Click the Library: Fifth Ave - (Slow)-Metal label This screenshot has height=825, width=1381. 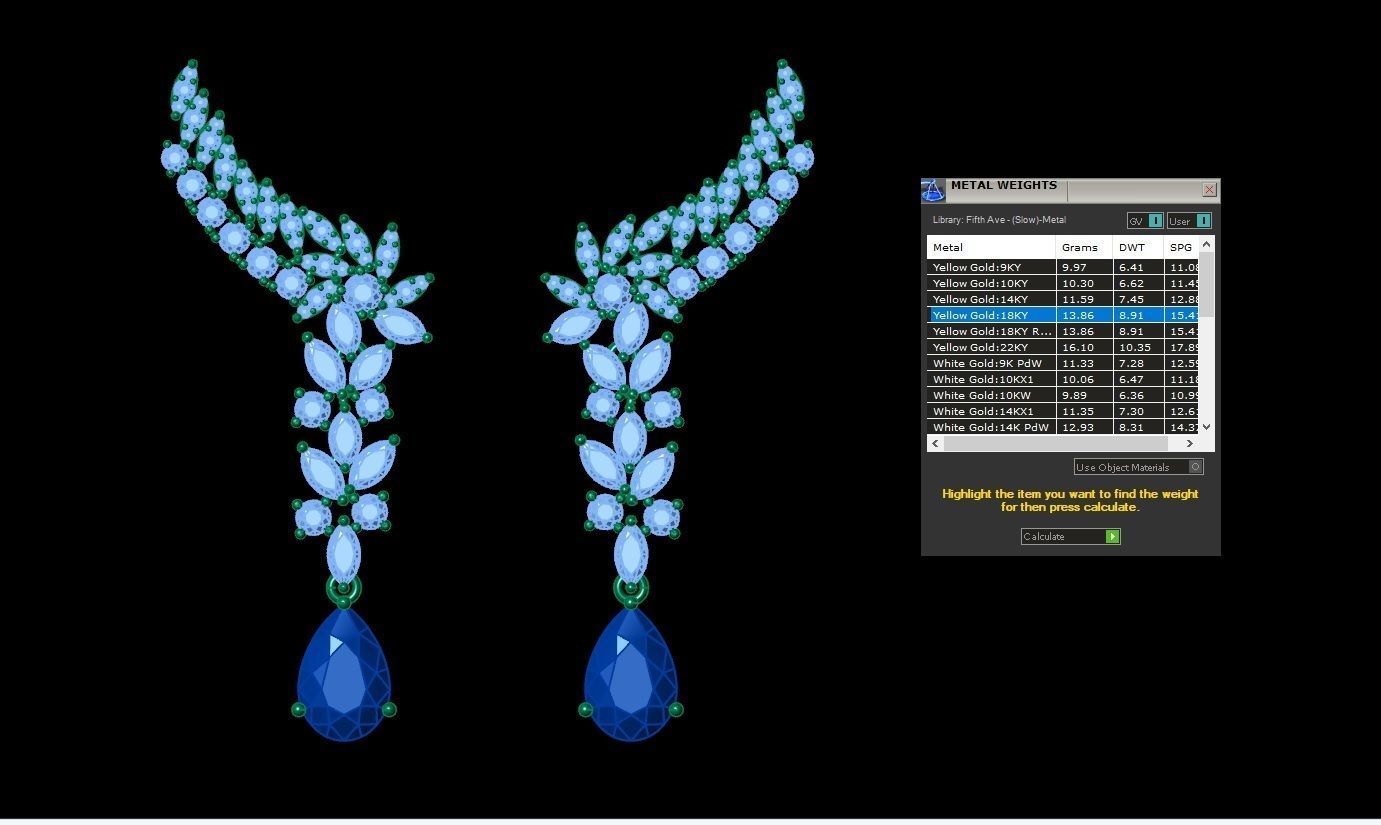tap(999, 220)
